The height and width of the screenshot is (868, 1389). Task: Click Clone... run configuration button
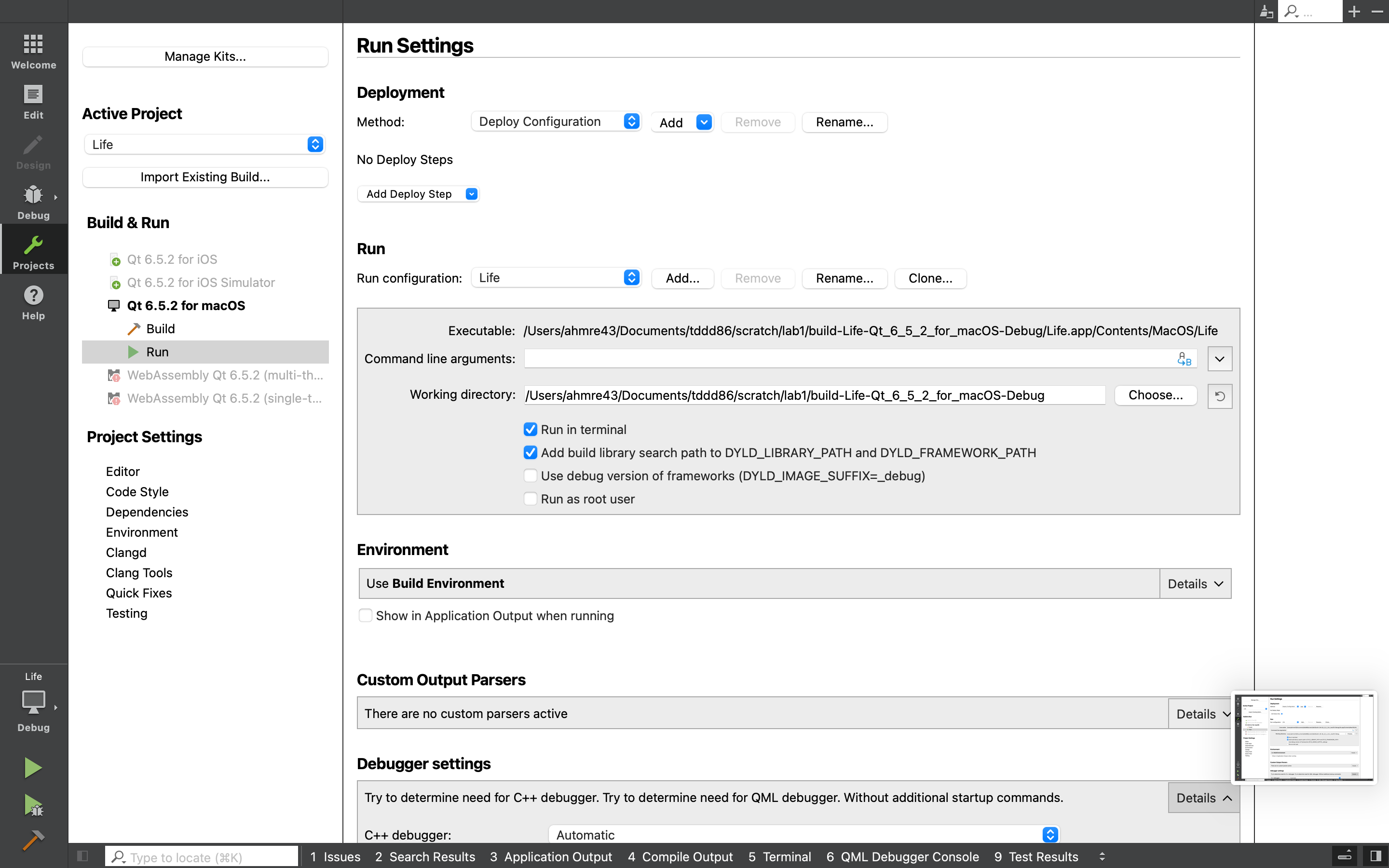(930, 278)
